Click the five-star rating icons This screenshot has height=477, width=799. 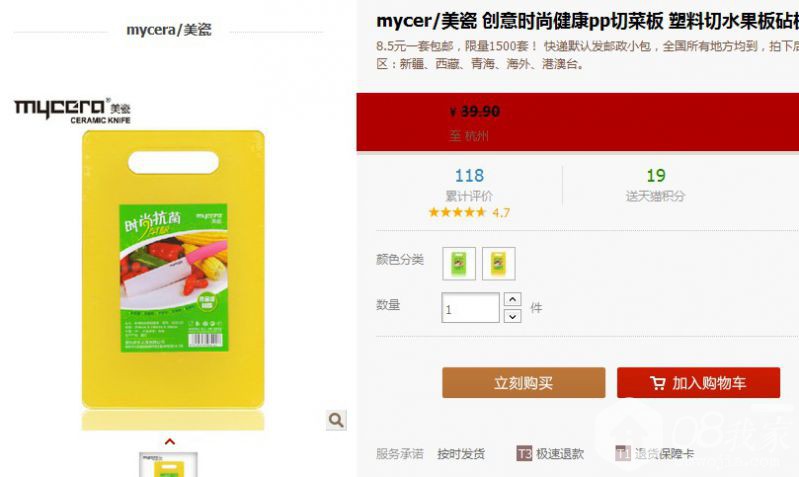457,212
